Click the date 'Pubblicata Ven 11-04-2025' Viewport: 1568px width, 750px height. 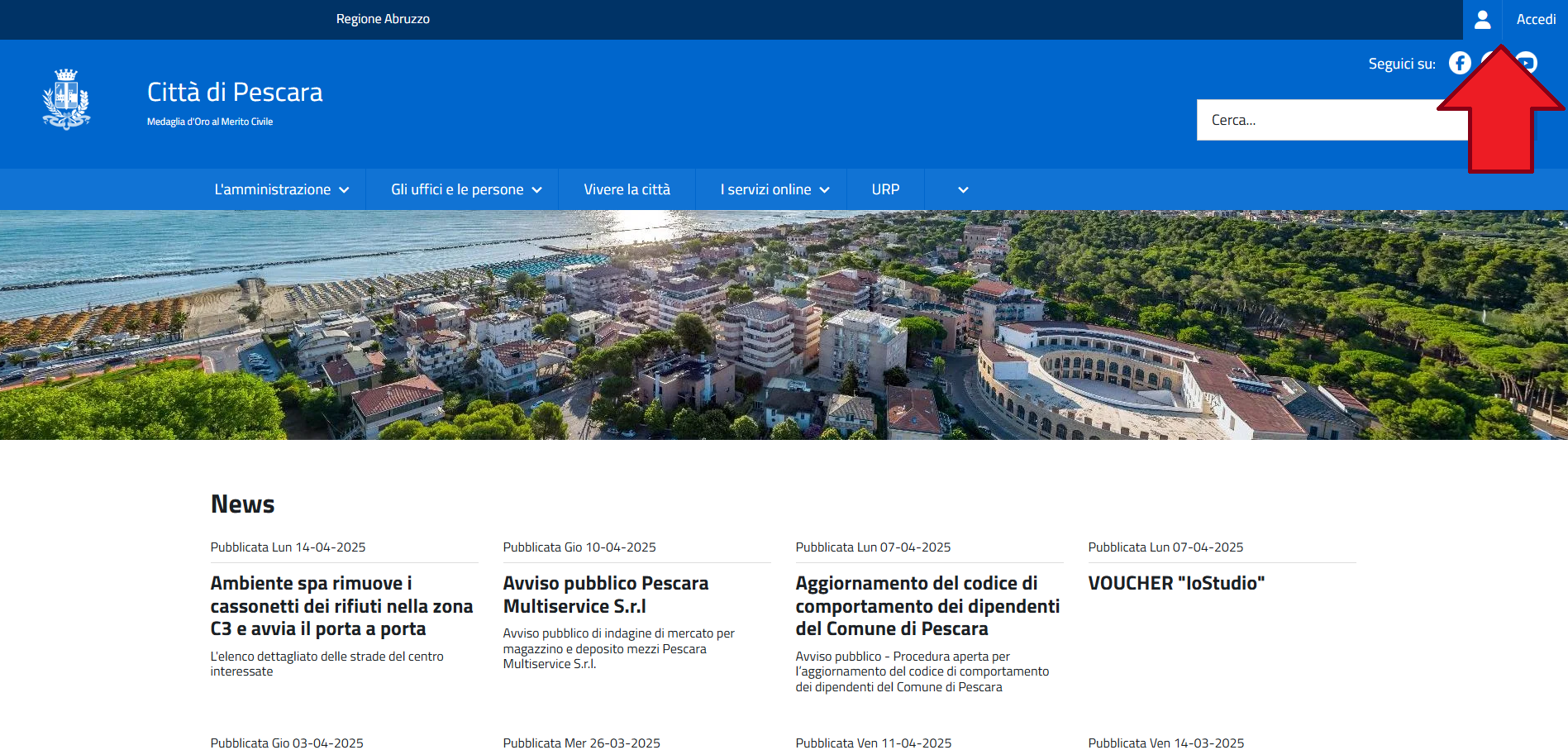pyautogui.click(x=874, y=743)
